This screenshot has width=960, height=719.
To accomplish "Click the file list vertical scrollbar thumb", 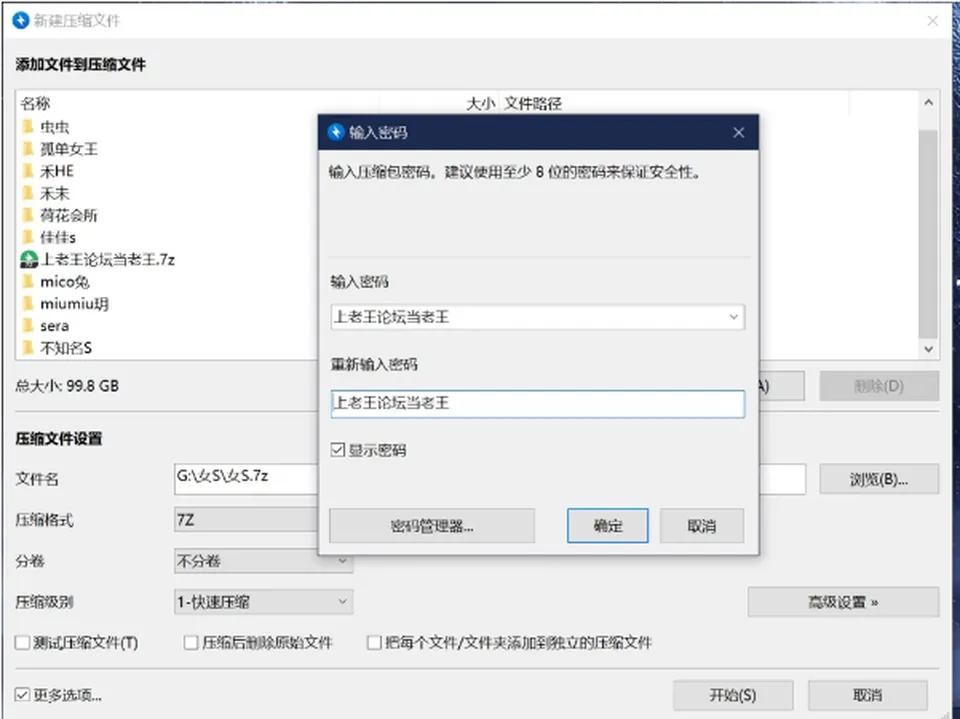I will point(928,233).
